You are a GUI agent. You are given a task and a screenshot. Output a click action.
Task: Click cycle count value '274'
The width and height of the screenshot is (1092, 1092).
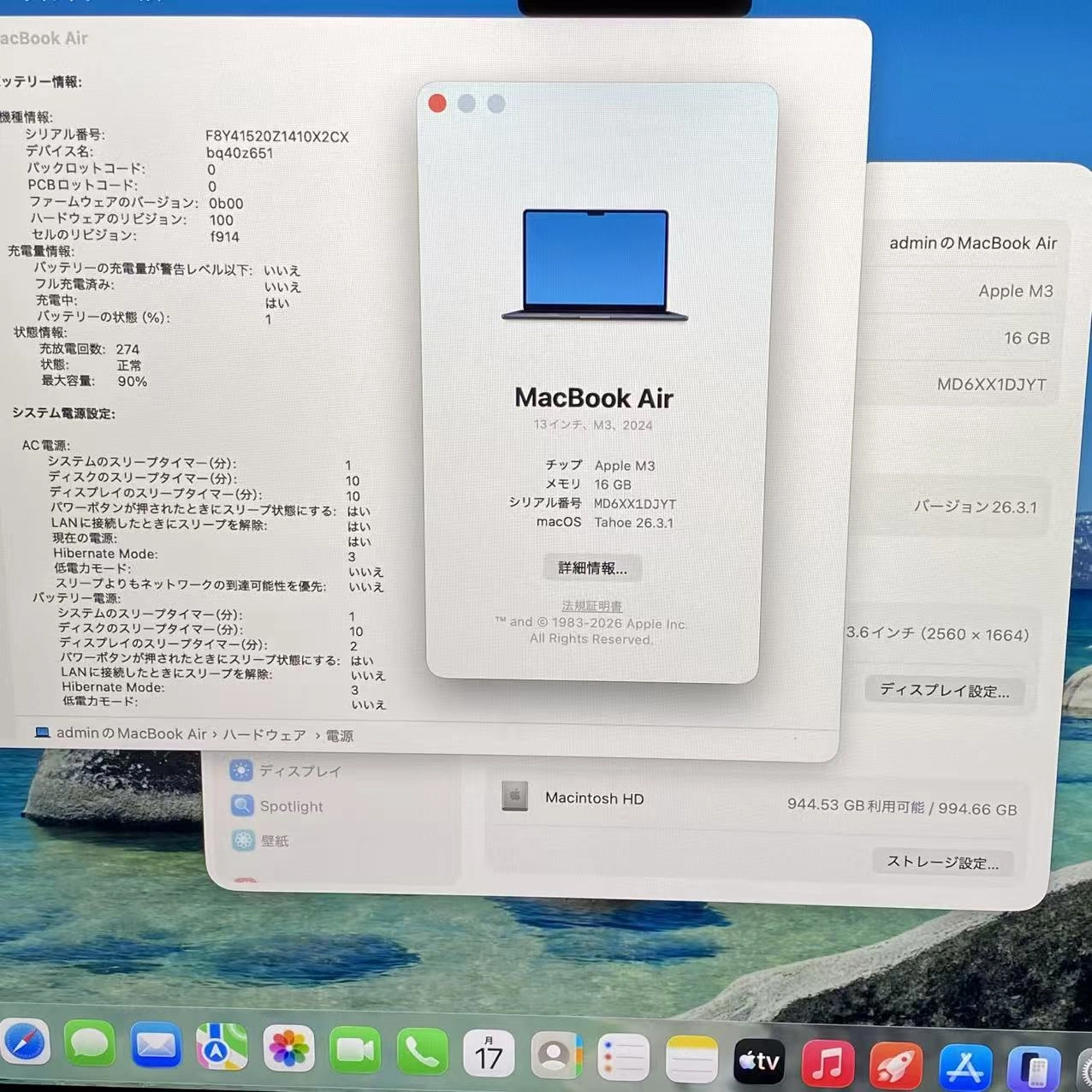128,349
